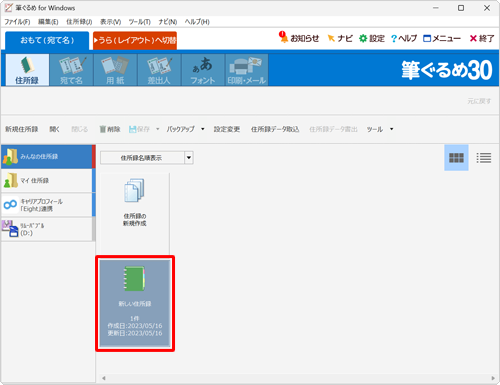Expand the 住所録名順表示 sort dropdown

click(x=189, y=158)
